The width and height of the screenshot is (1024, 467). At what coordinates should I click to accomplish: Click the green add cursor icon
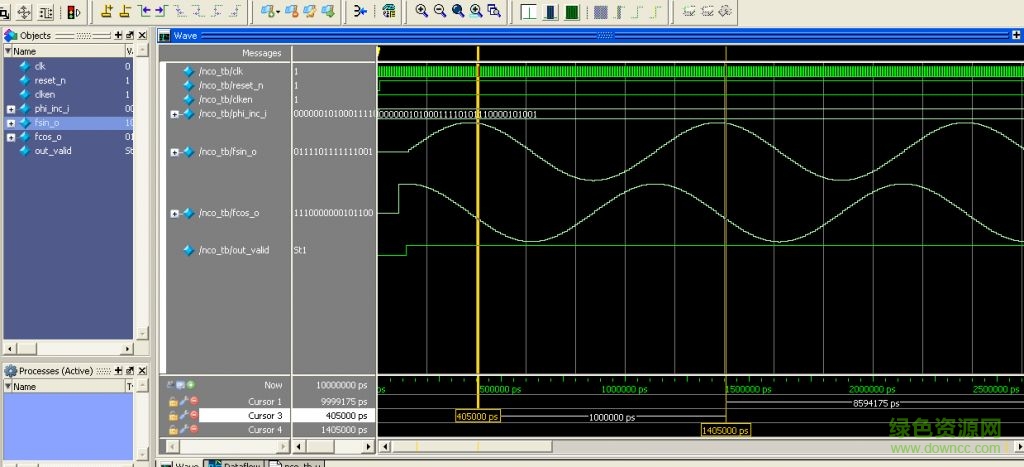pos(191,385)
